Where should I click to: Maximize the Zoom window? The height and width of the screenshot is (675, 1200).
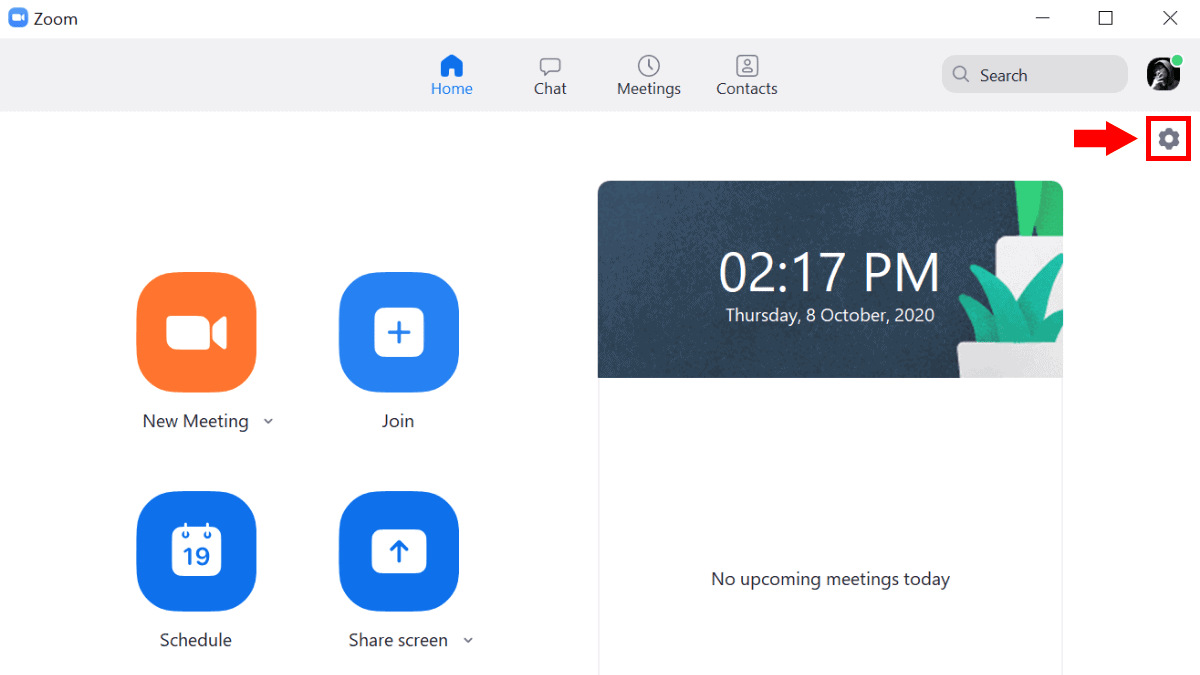click(1105, 18)
